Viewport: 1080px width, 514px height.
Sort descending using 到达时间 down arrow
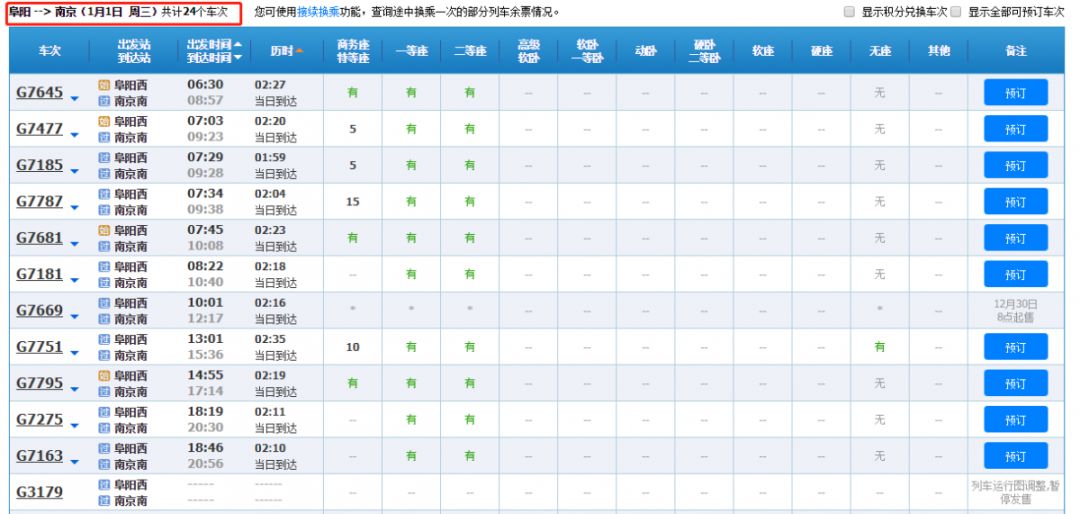(238, 59)
